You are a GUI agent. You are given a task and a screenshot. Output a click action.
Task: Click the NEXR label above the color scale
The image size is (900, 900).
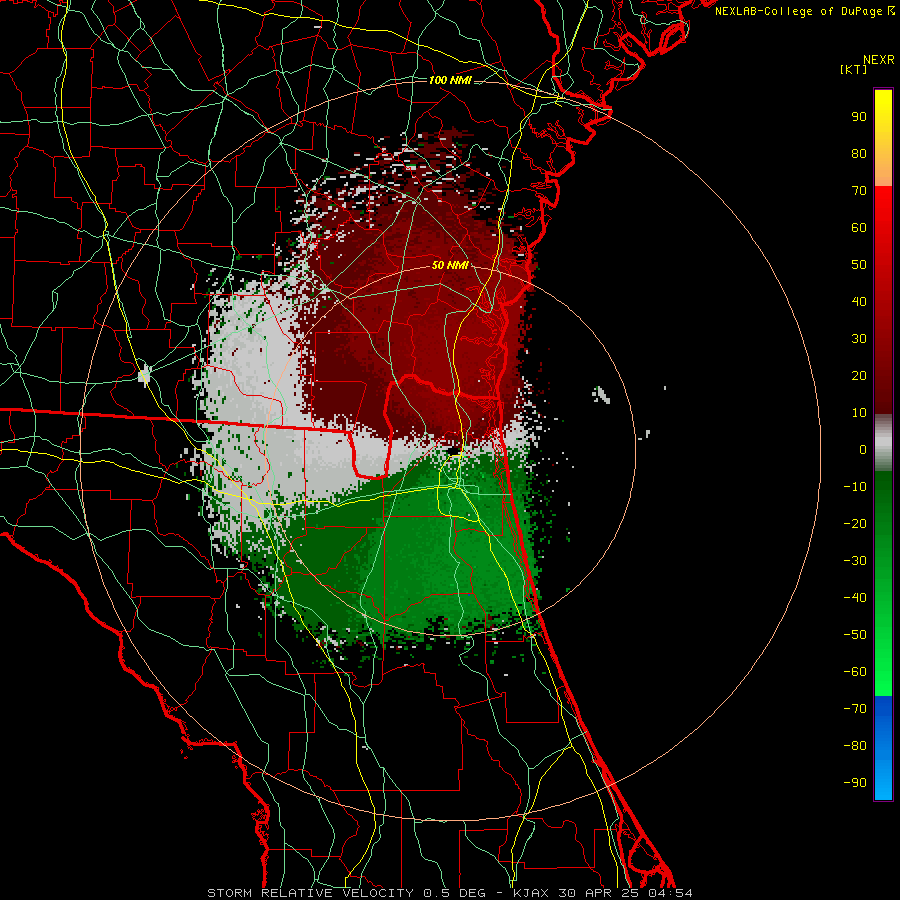click(879, 60)
